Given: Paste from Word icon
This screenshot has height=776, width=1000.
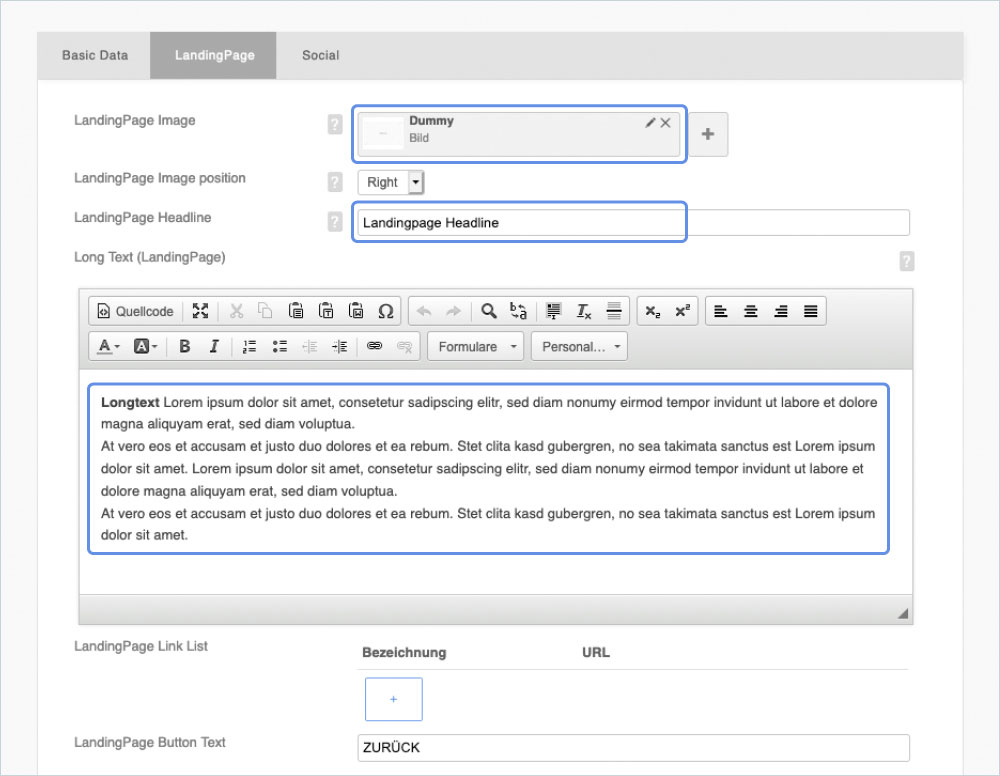Looking at the screenshot, I should 356,311.
